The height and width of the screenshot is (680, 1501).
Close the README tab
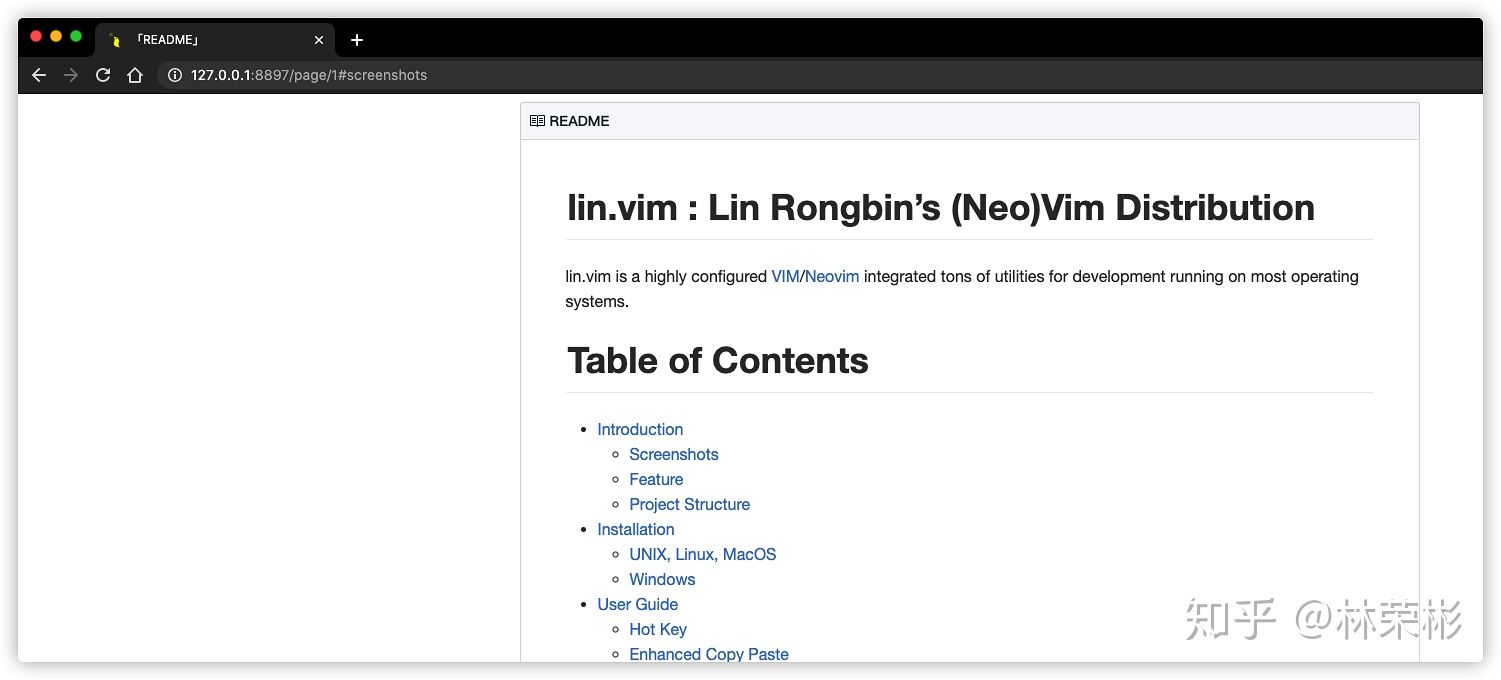coord(319,40)
